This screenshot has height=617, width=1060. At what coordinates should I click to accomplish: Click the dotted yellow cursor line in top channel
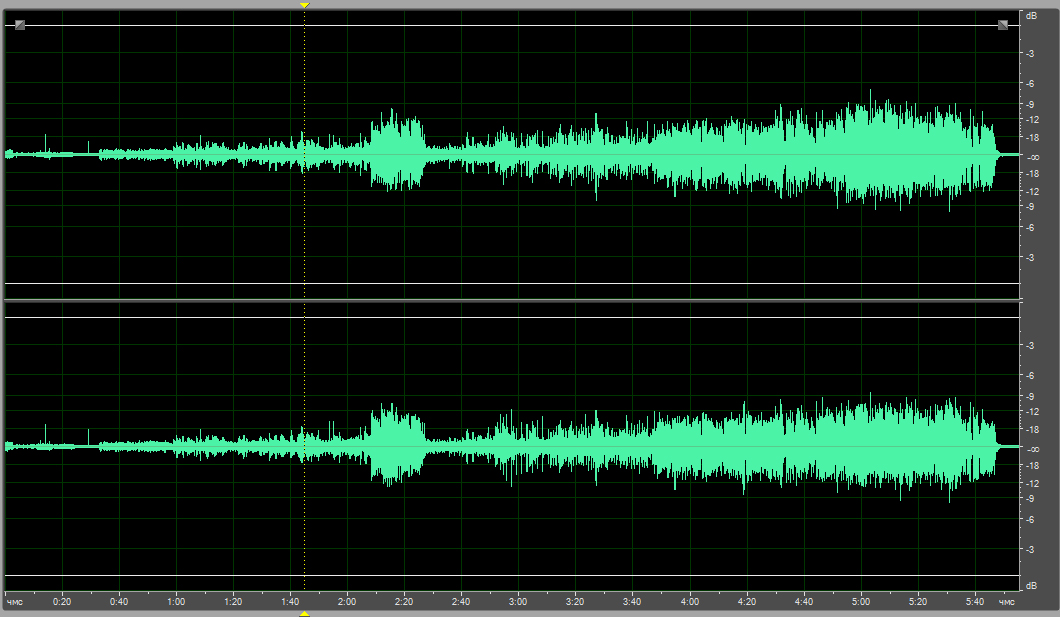pos(305,220)
